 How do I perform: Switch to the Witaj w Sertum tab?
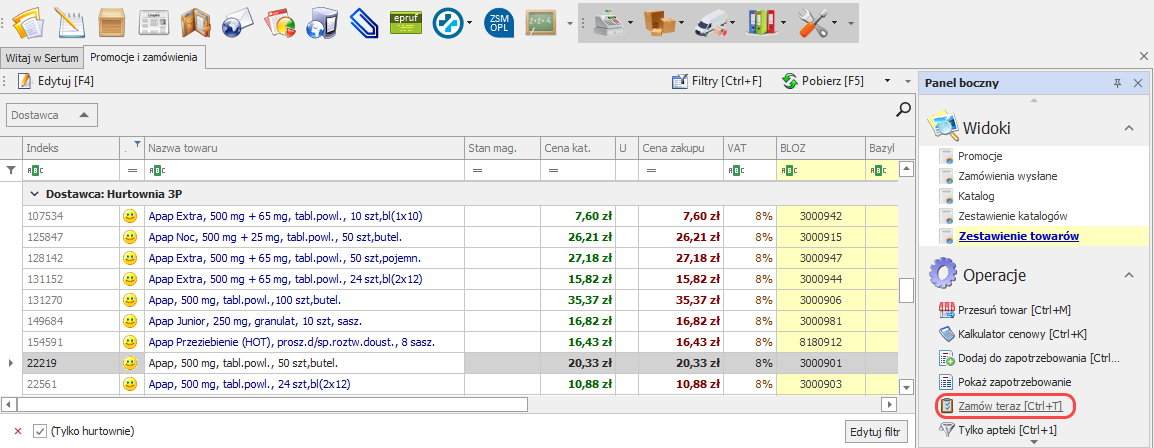(41, 58)
